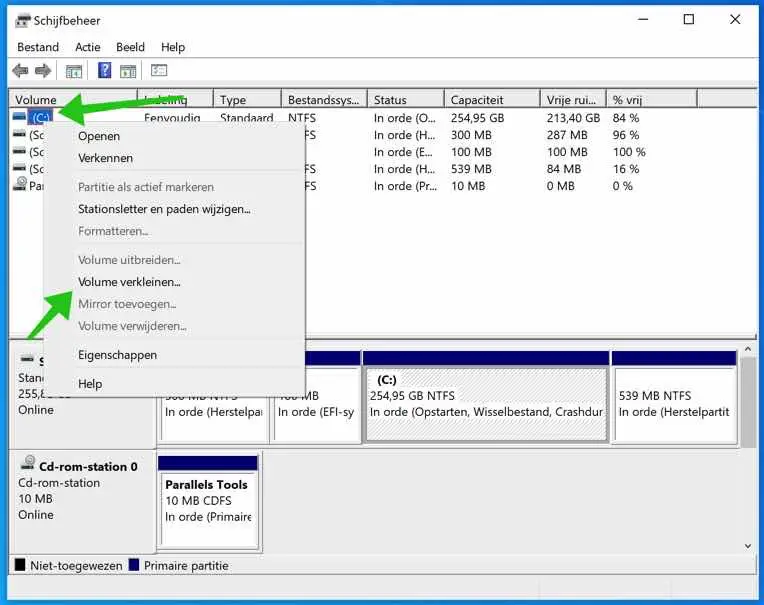Click the Properties list toolbar icon
The height and width of the screenshot is (605, 764).
coord(159,71)
